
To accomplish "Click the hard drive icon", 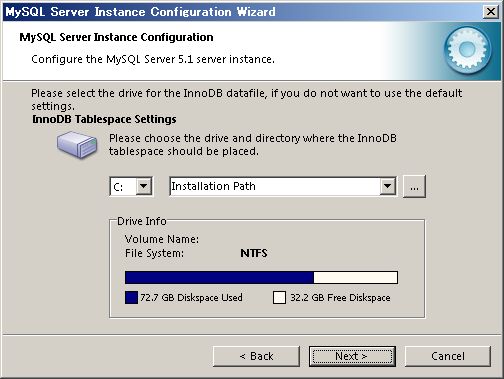I will tap(77, 145).
